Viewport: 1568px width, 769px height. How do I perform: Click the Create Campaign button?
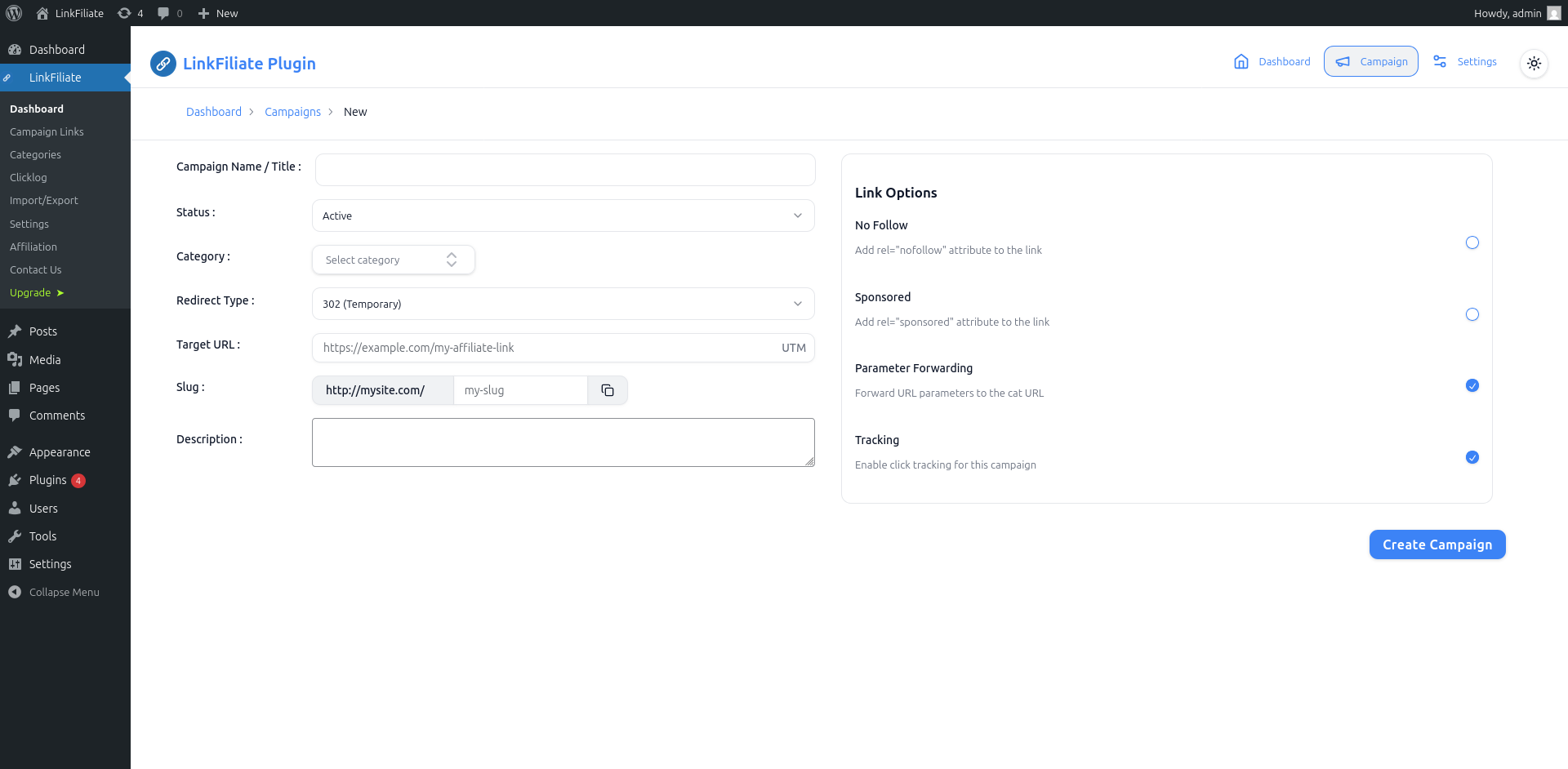[1437, 545]
